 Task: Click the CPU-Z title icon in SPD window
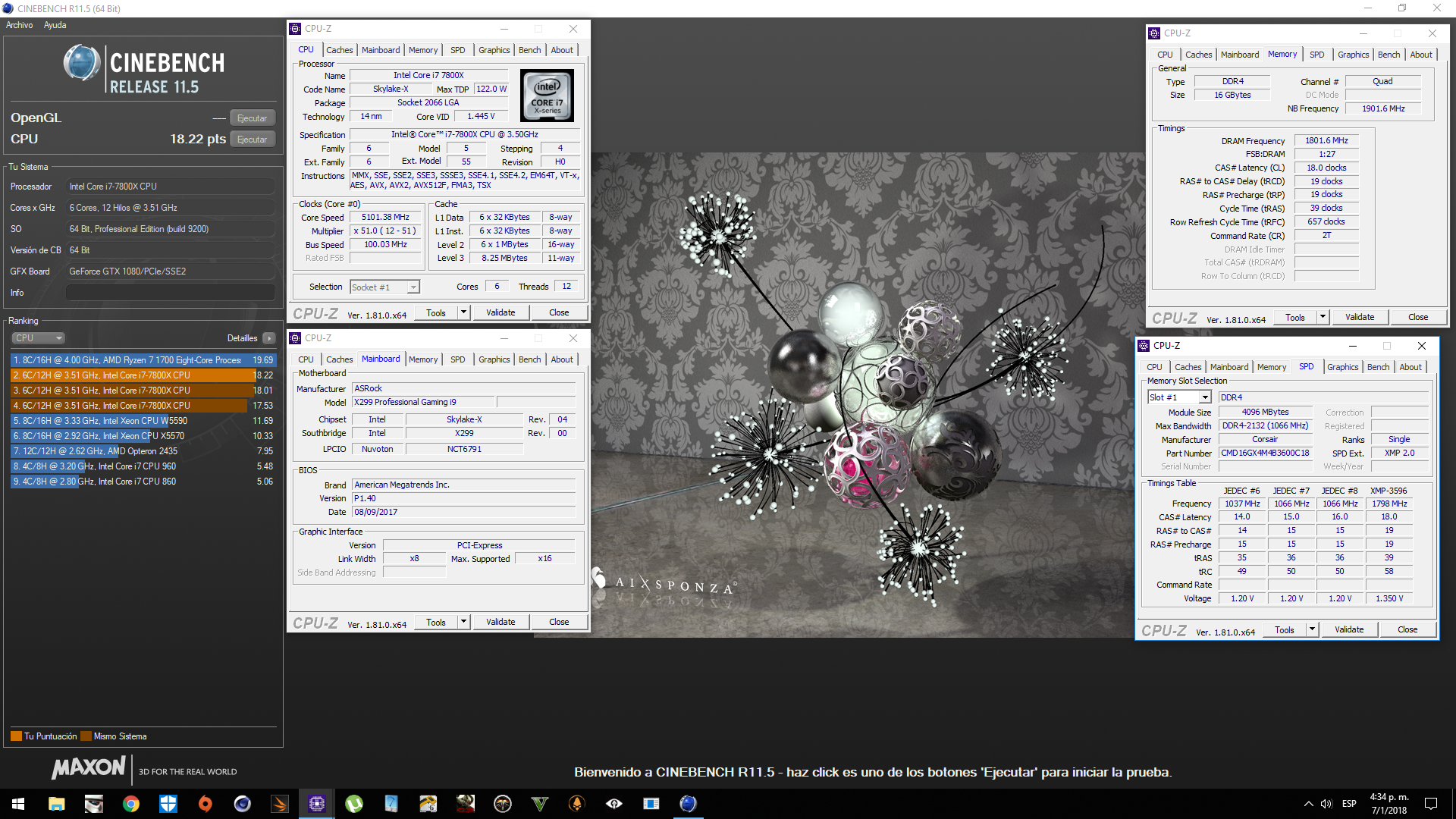tap(1144, 346)
